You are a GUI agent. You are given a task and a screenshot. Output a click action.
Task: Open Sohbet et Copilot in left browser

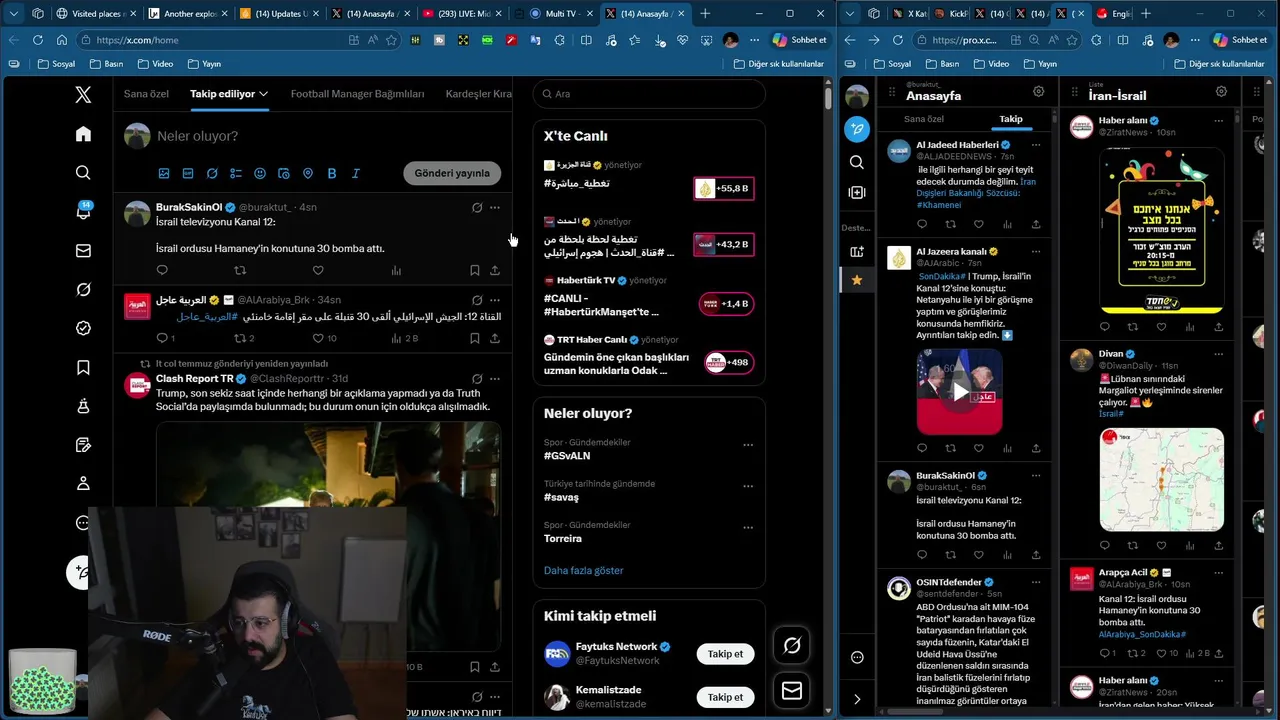(x=800, y=40)
